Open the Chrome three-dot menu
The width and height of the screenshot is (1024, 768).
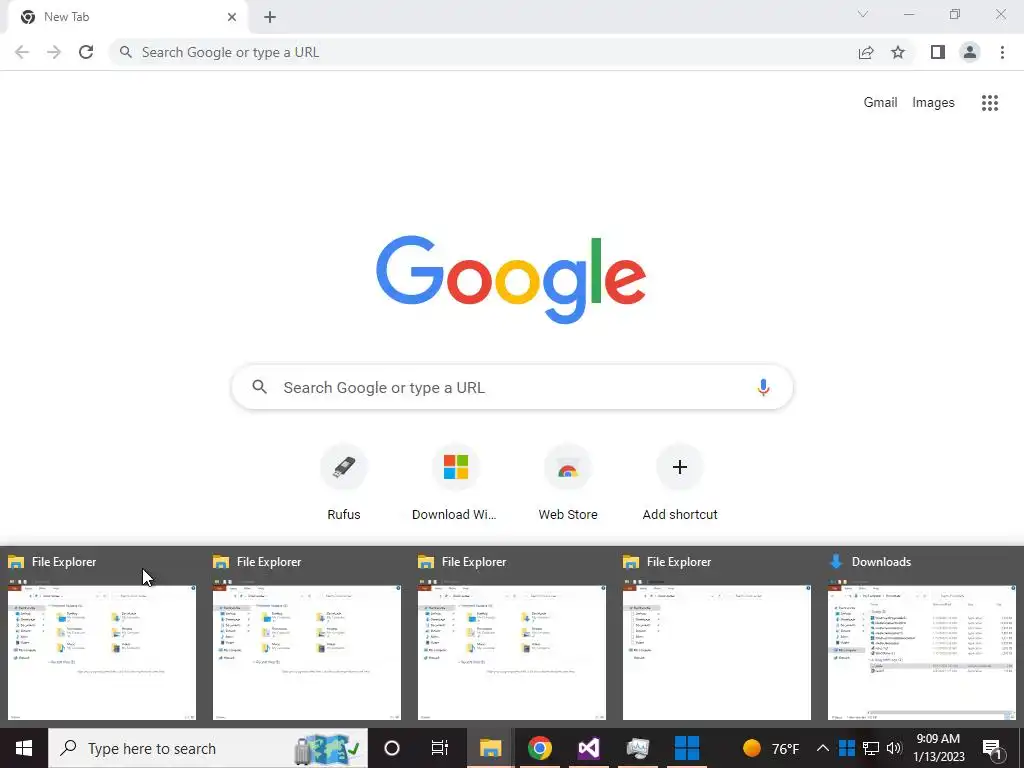1002,52
